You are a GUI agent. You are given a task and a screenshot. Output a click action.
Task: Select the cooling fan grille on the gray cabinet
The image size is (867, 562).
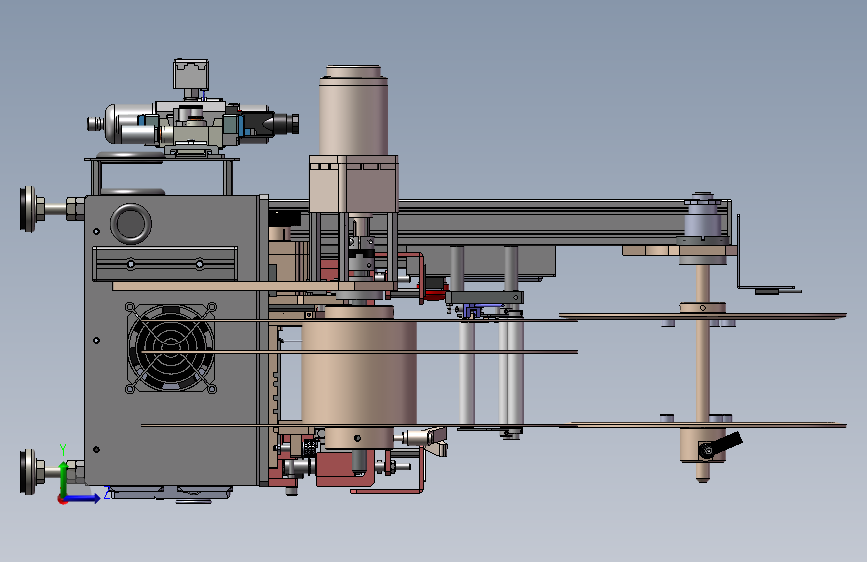170,348
